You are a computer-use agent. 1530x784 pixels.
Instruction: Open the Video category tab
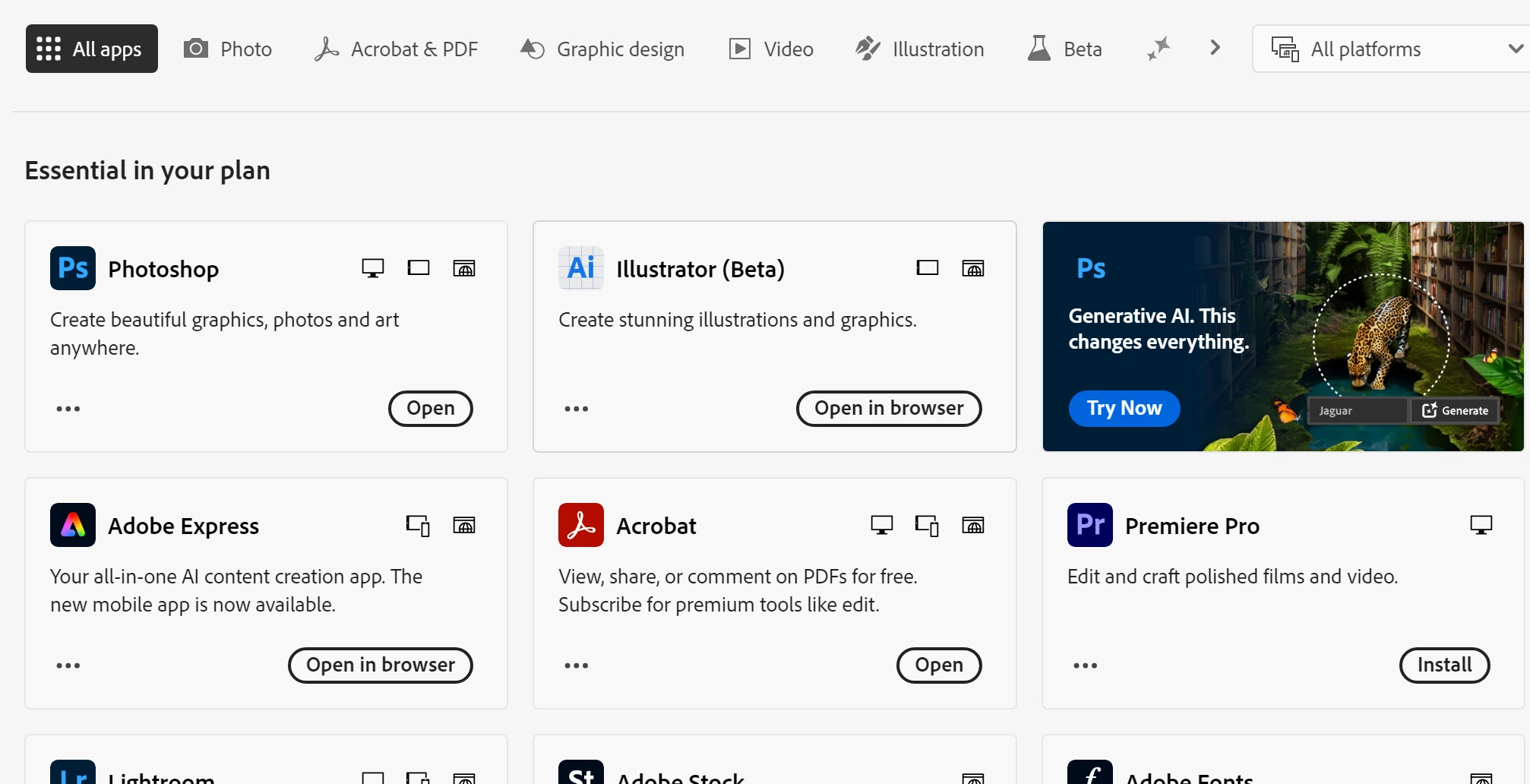(x=771, y=49)
